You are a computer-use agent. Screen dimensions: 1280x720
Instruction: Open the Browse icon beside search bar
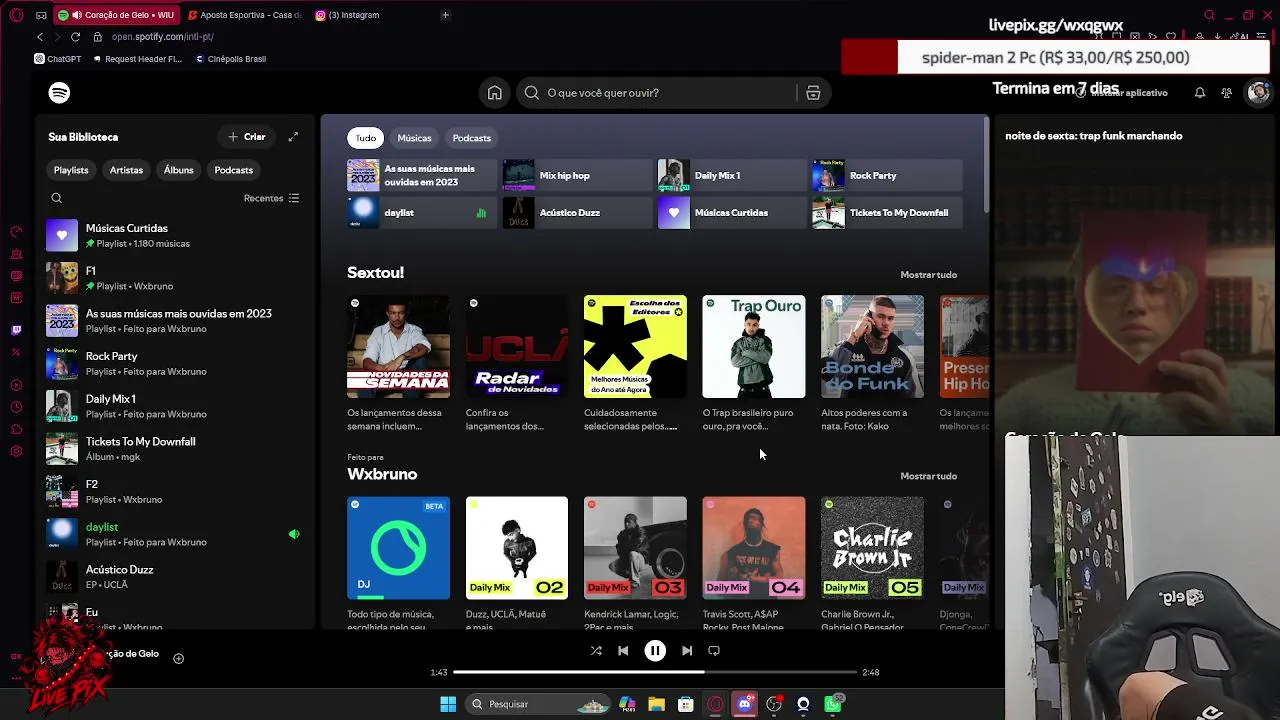click(813, 93)
